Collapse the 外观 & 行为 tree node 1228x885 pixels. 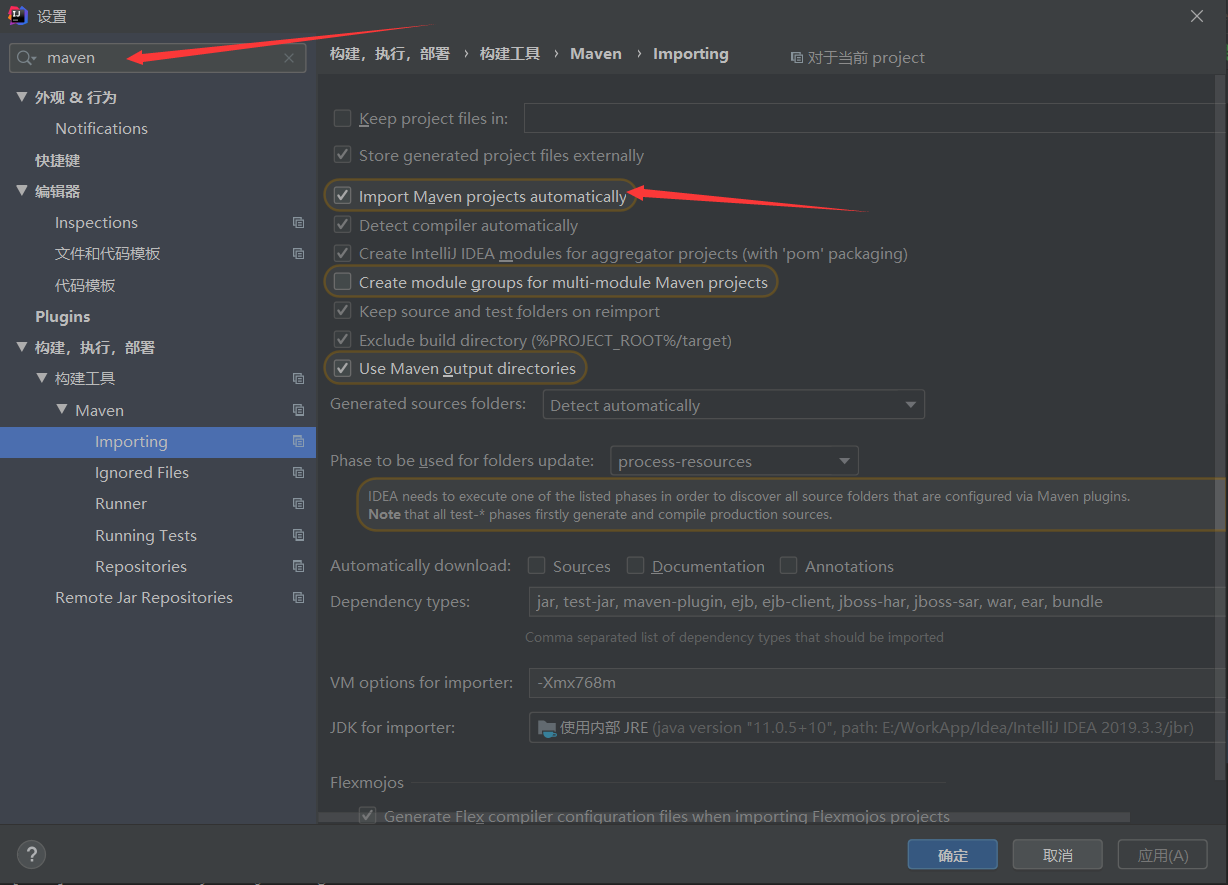(x=22, y=97)
